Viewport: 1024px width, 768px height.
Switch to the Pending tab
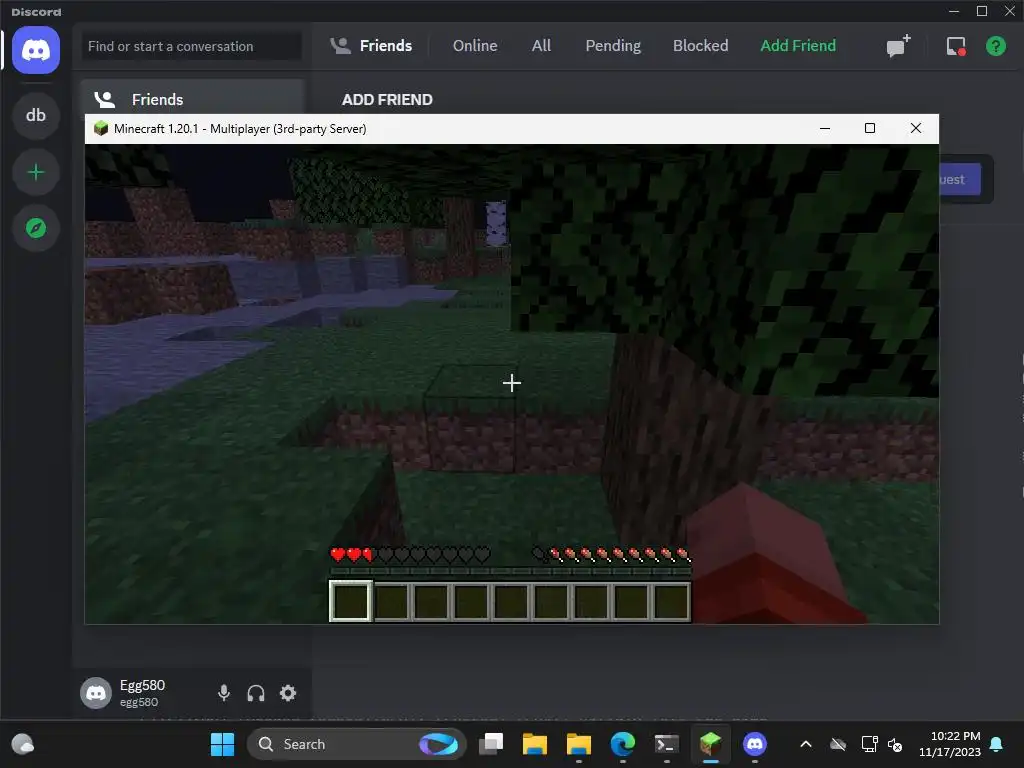click(x=613, y=46)
